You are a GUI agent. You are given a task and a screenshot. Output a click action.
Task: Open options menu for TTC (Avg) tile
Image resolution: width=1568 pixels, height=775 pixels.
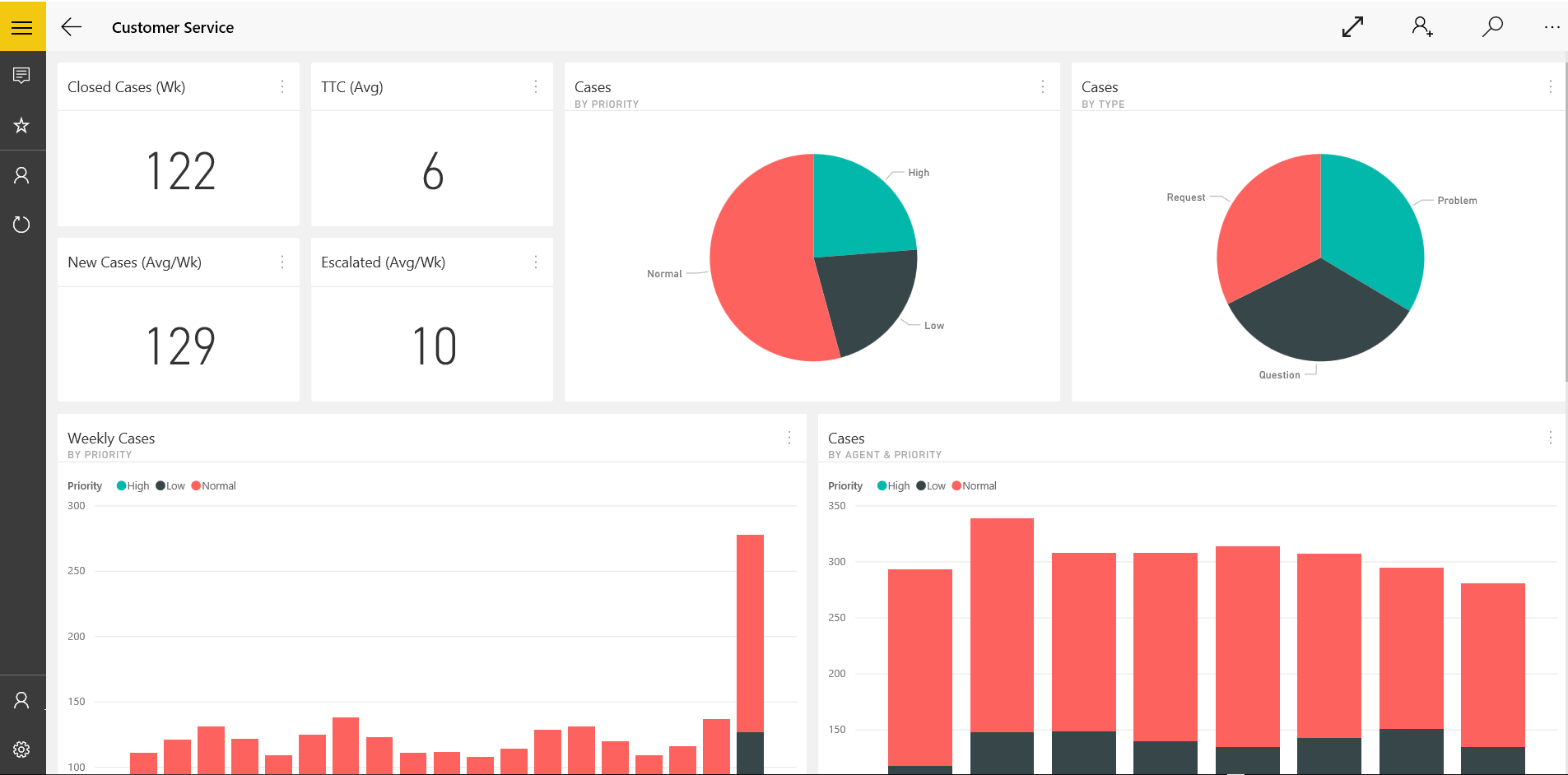(x=536, y=86)
